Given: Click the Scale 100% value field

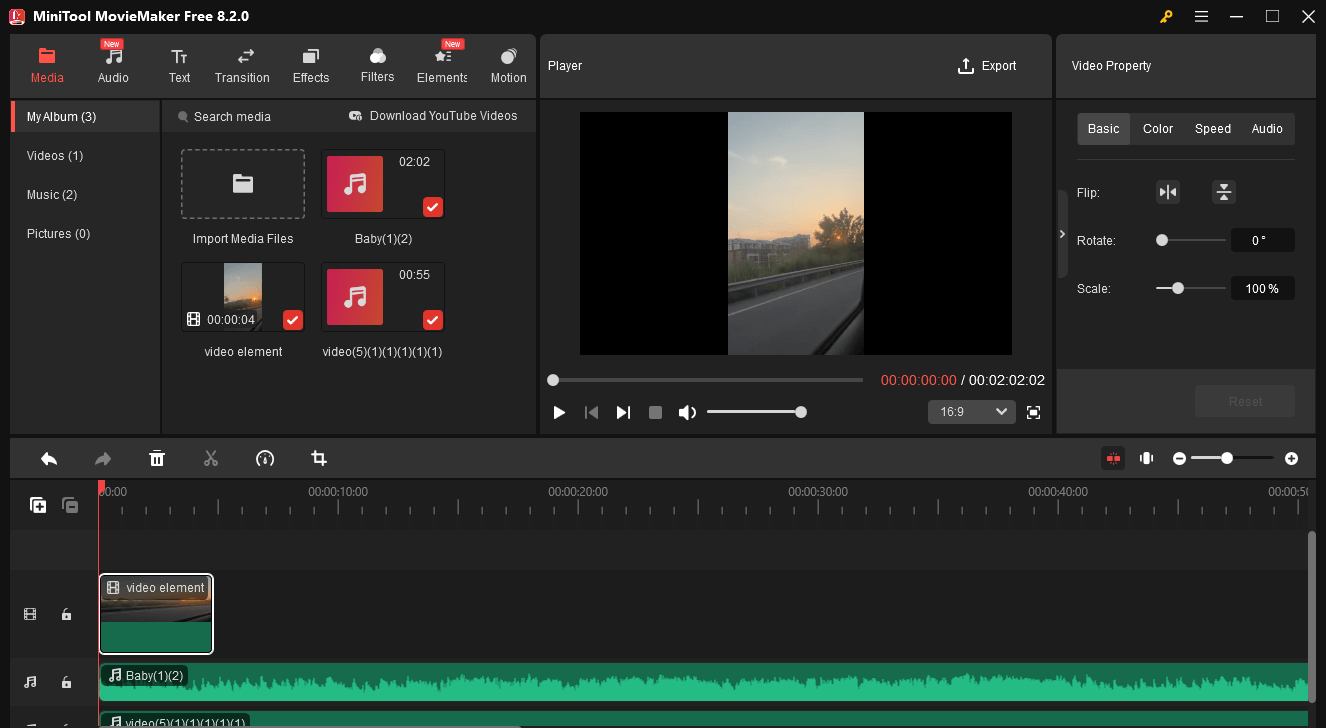Looking at the screenshot, I should coord(1263,288).
